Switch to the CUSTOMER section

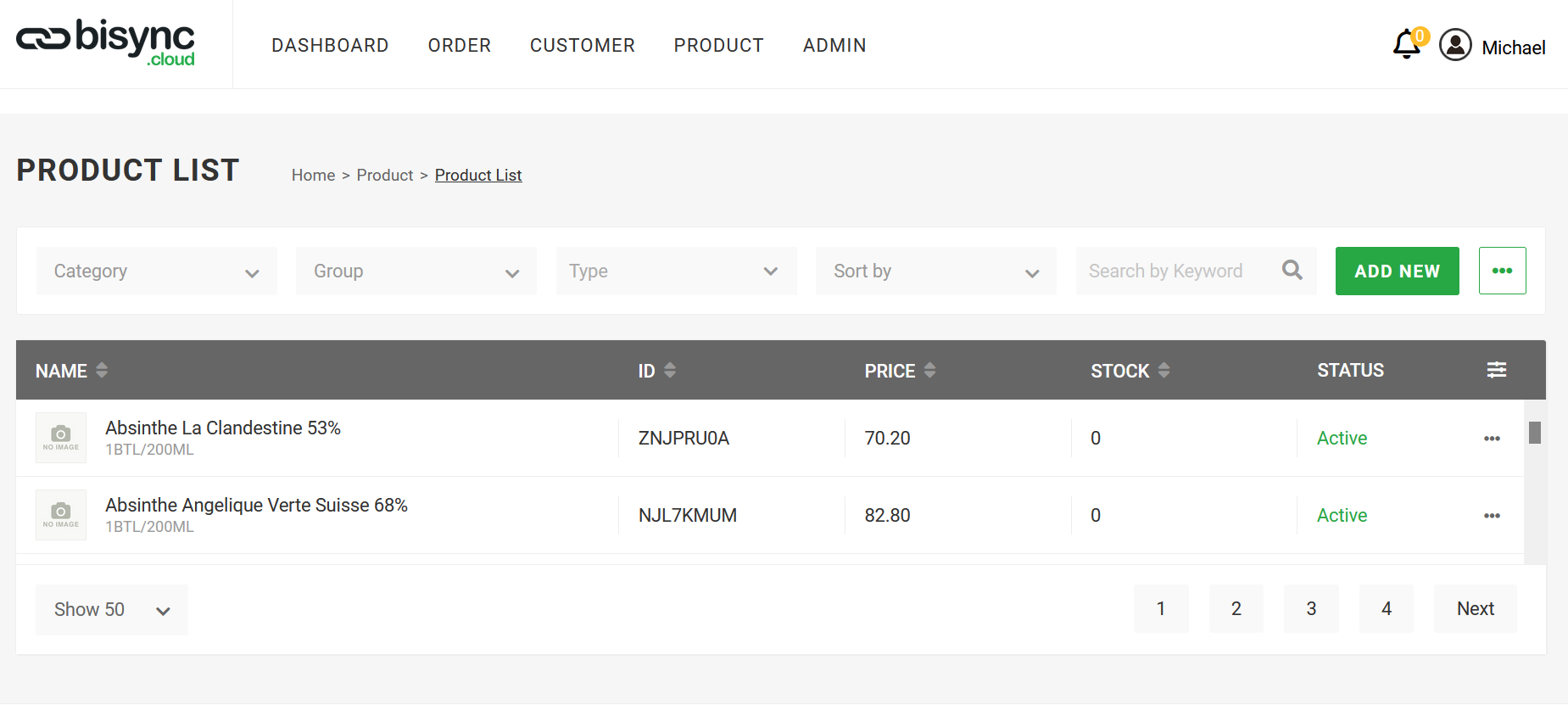583,45
